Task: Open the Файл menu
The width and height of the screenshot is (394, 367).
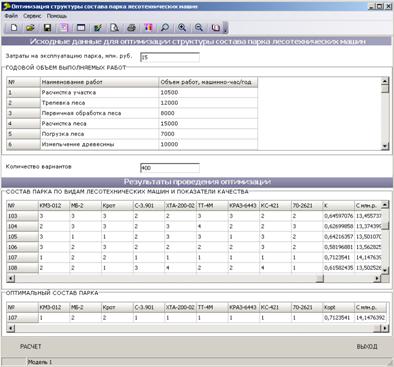Action: pyautogui.click(x=11, y=16)
